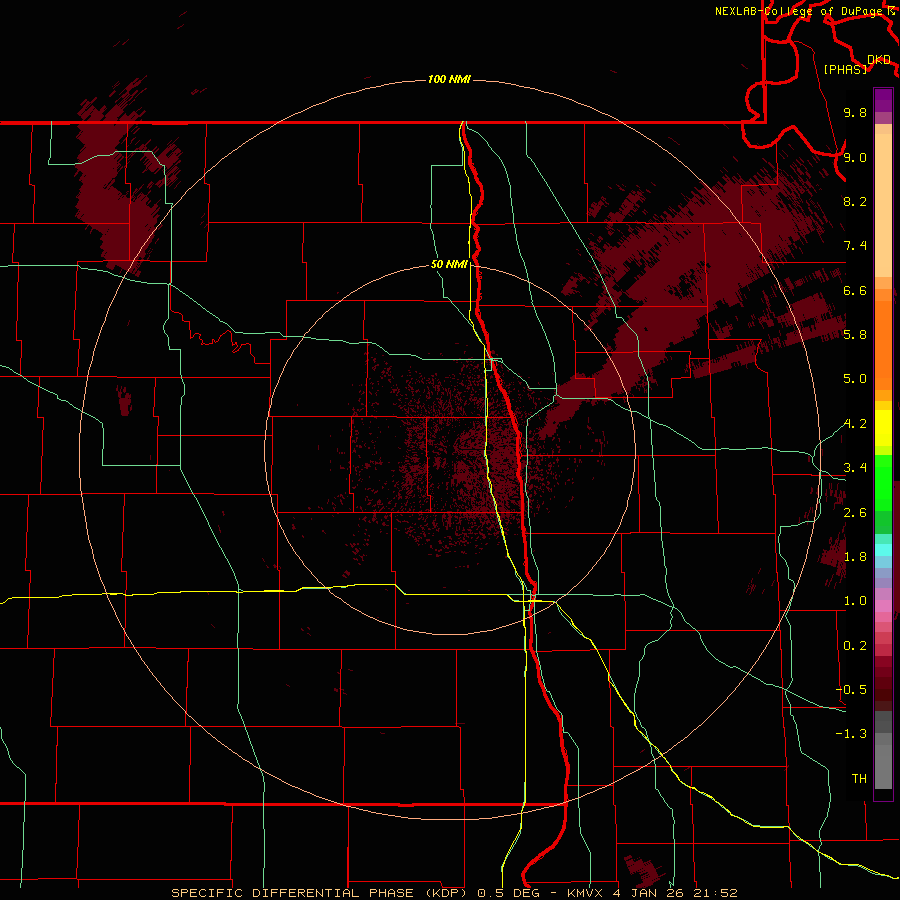Click the NEXLAB-College of DuPage label
The width and height of the screenshot is (900, 900).
pos(800,11)
